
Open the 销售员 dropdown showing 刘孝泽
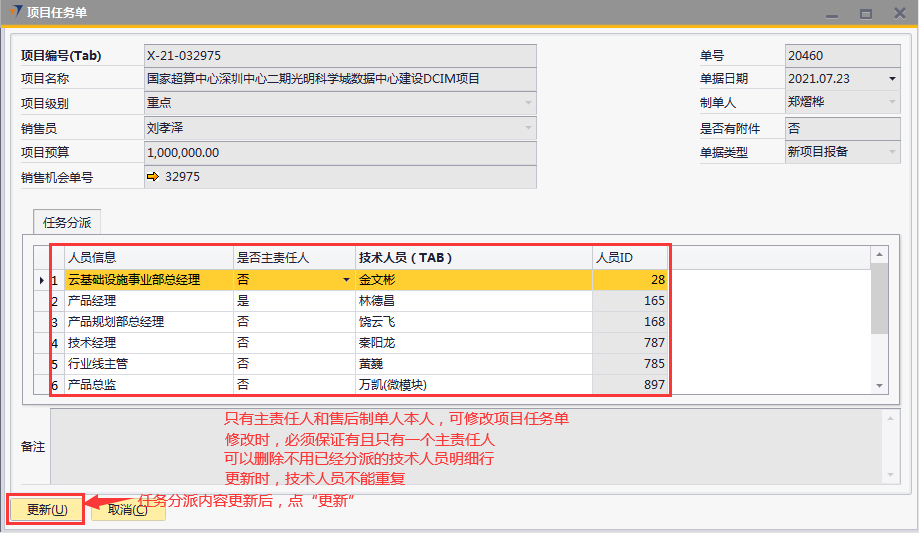coord(528,128)
